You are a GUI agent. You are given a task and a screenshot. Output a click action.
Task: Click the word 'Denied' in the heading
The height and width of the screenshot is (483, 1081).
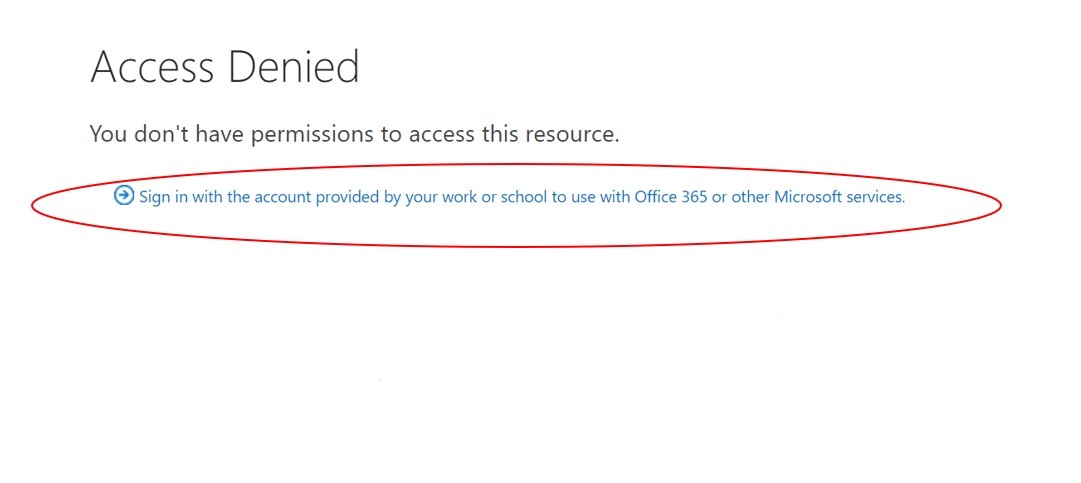pyautogui.click(x=293, y=67)
